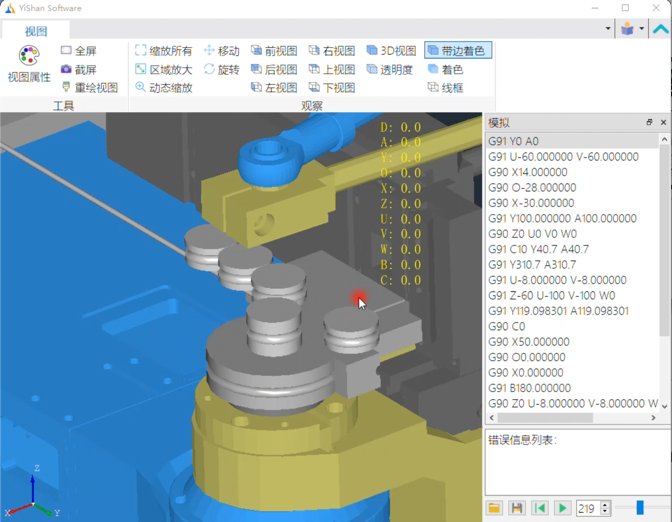Choose the 区域放大 zoom region tool
The width and height of the screenshot is (672, 522).
pos(141,70)
